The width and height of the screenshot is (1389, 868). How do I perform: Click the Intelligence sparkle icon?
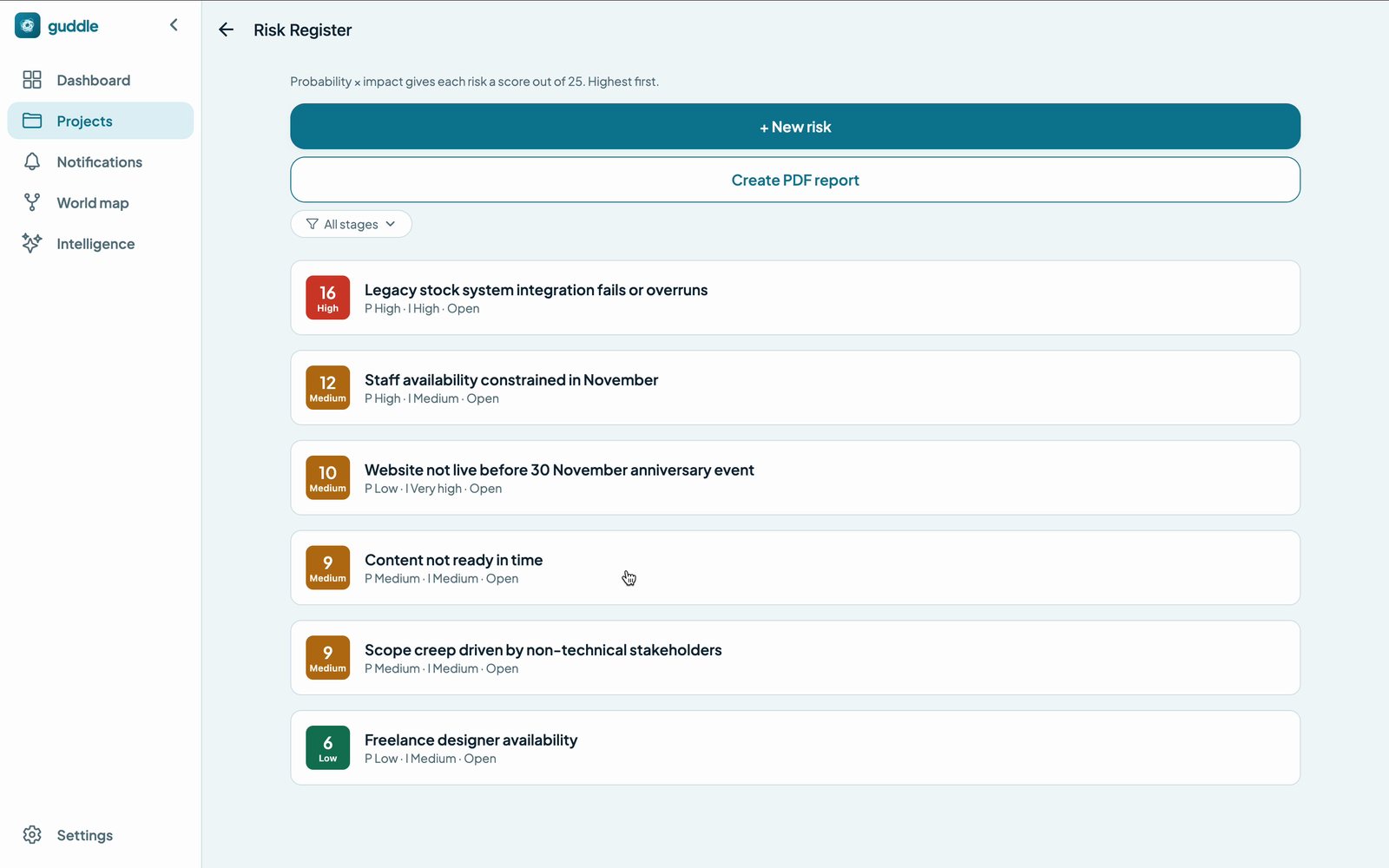point(32,243)
